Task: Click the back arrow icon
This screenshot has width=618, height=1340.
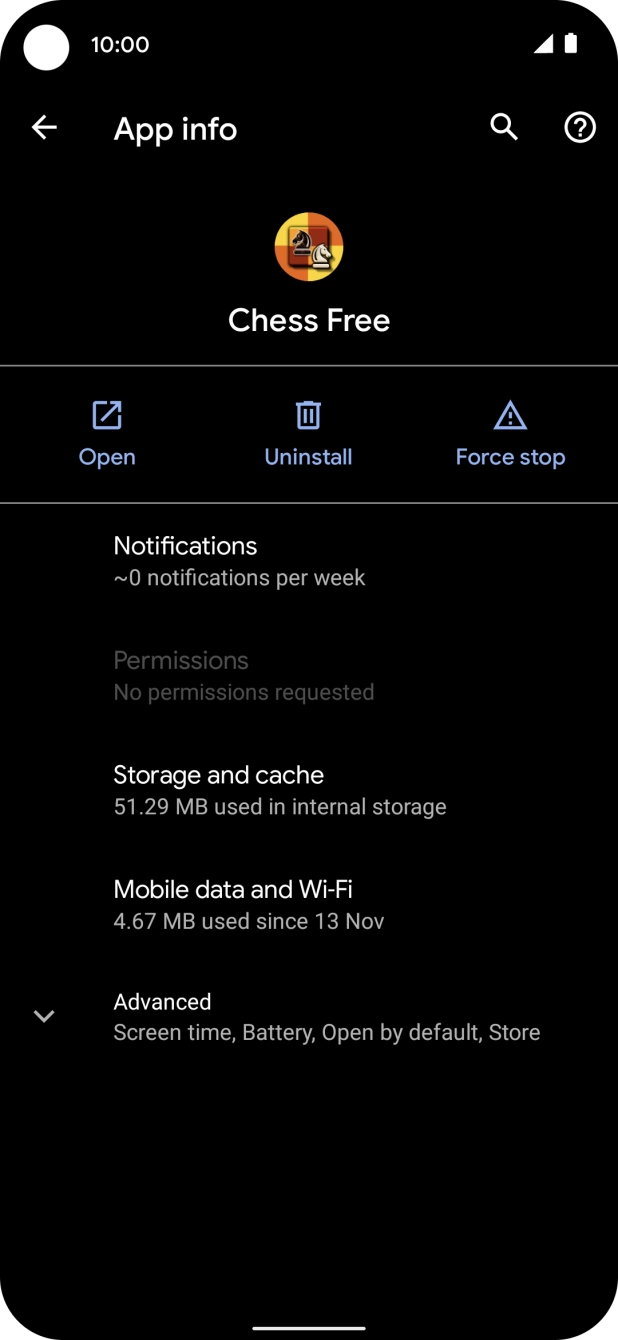Action: click(44, 127)
